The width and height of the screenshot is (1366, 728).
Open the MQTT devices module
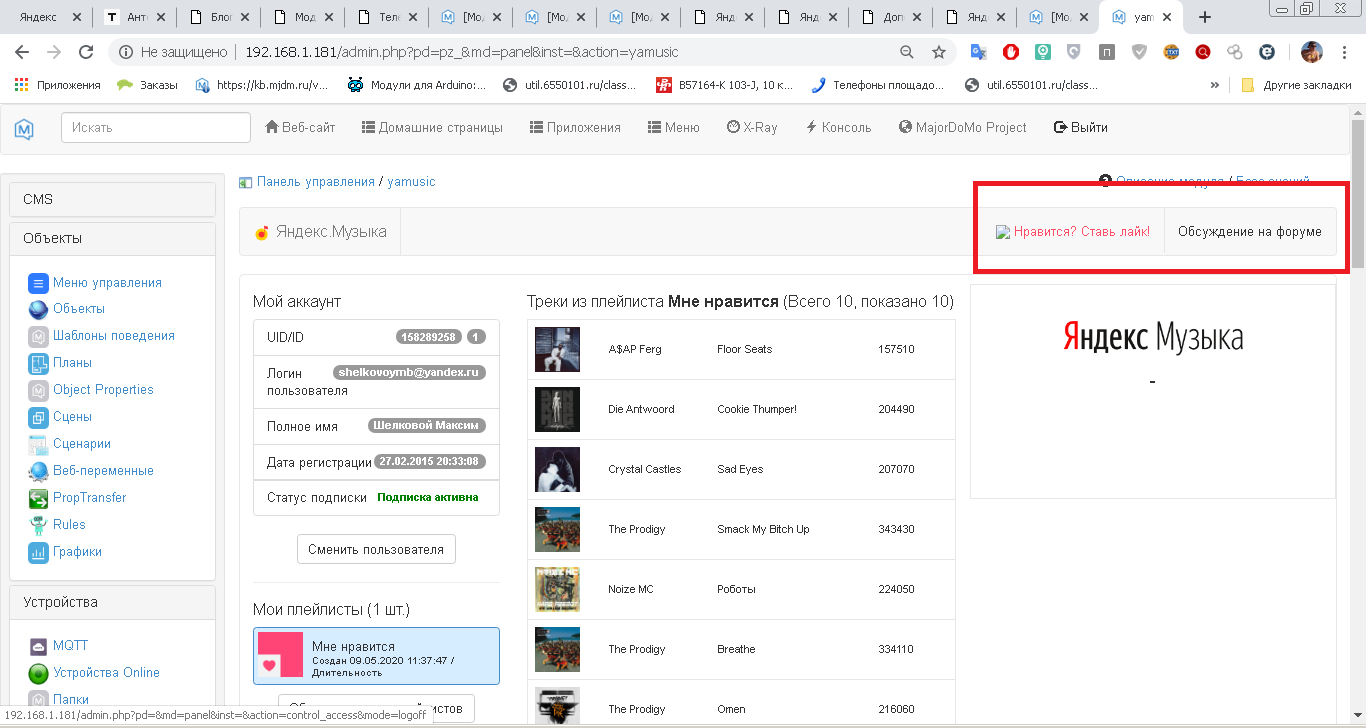[70, 646]
